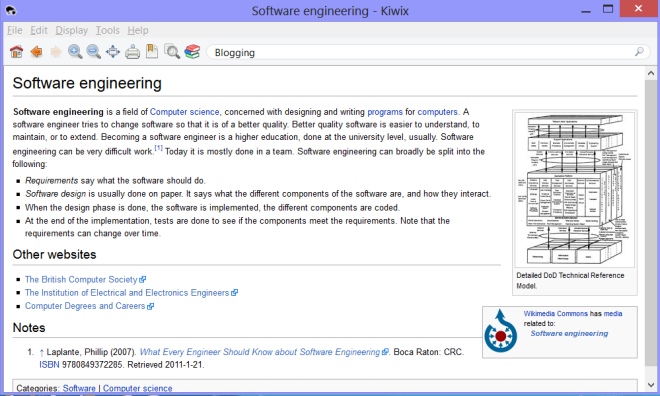
Task: Open the Software category link
Action: 79,388
